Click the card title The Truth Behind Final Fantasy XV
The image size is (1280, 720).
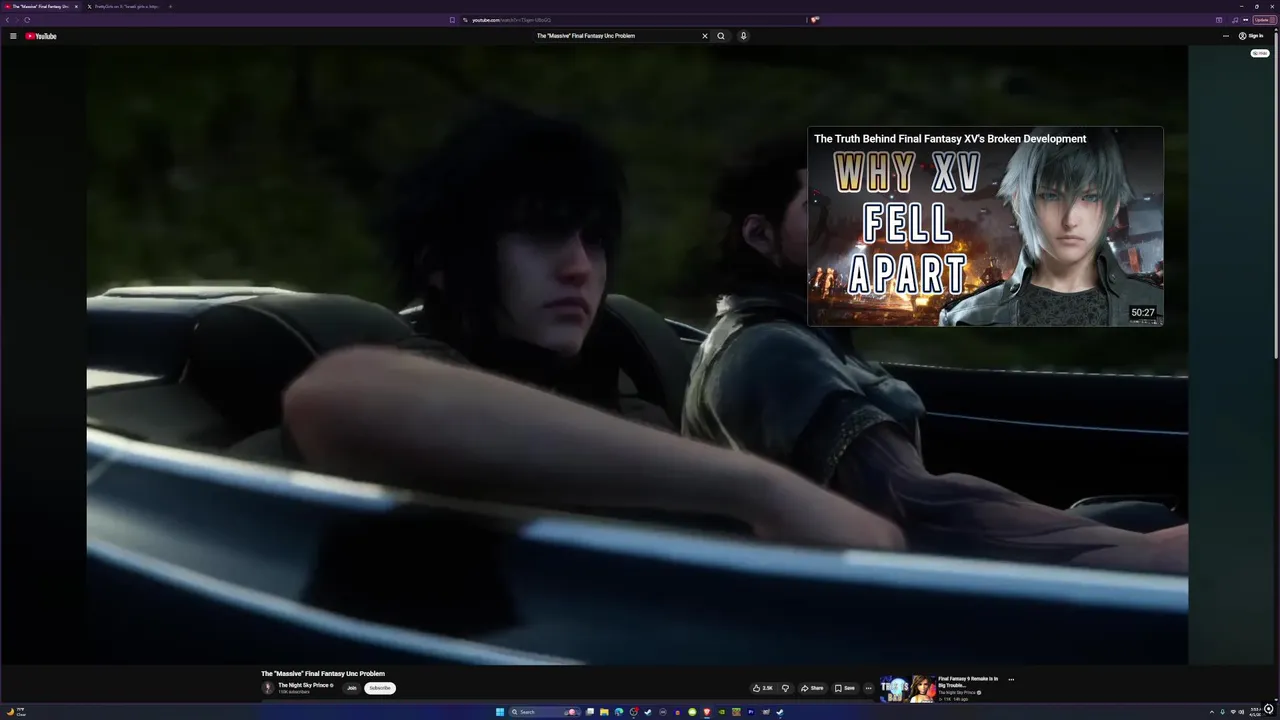point(950,139)
